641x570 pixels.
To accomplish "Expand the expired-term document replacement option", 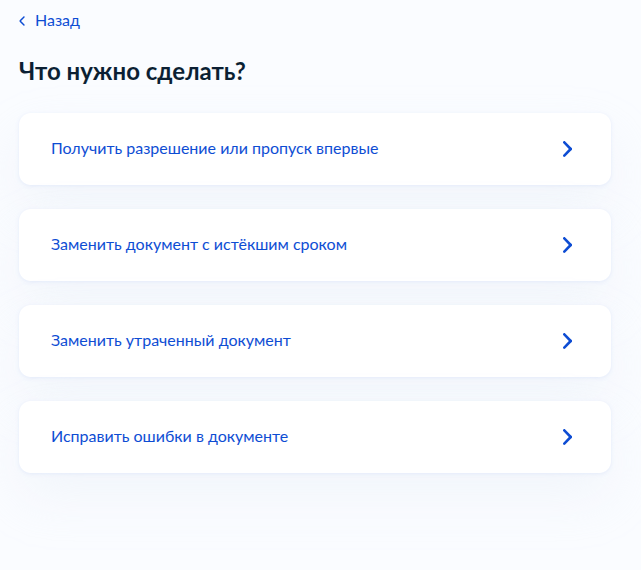I will point(315,245).
